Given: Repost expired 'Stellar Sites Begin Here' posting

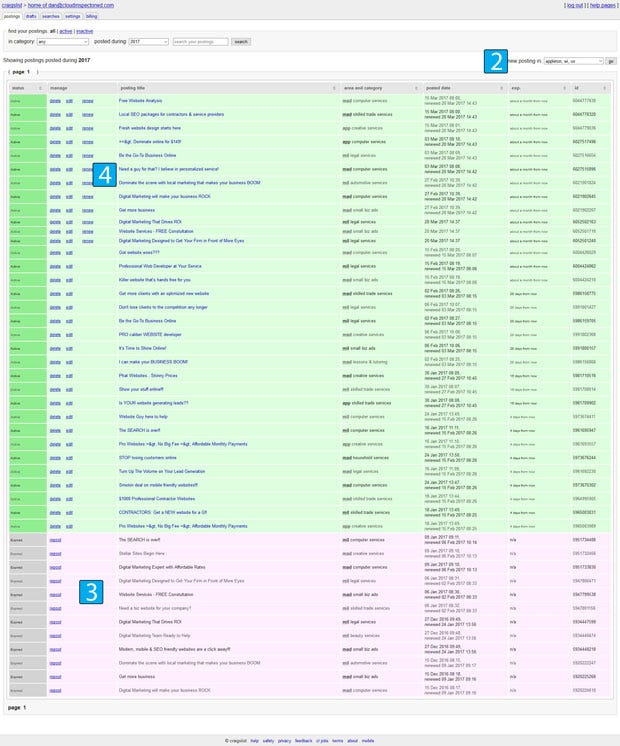Looking at the screenshot, I should (x=55, y=554).
